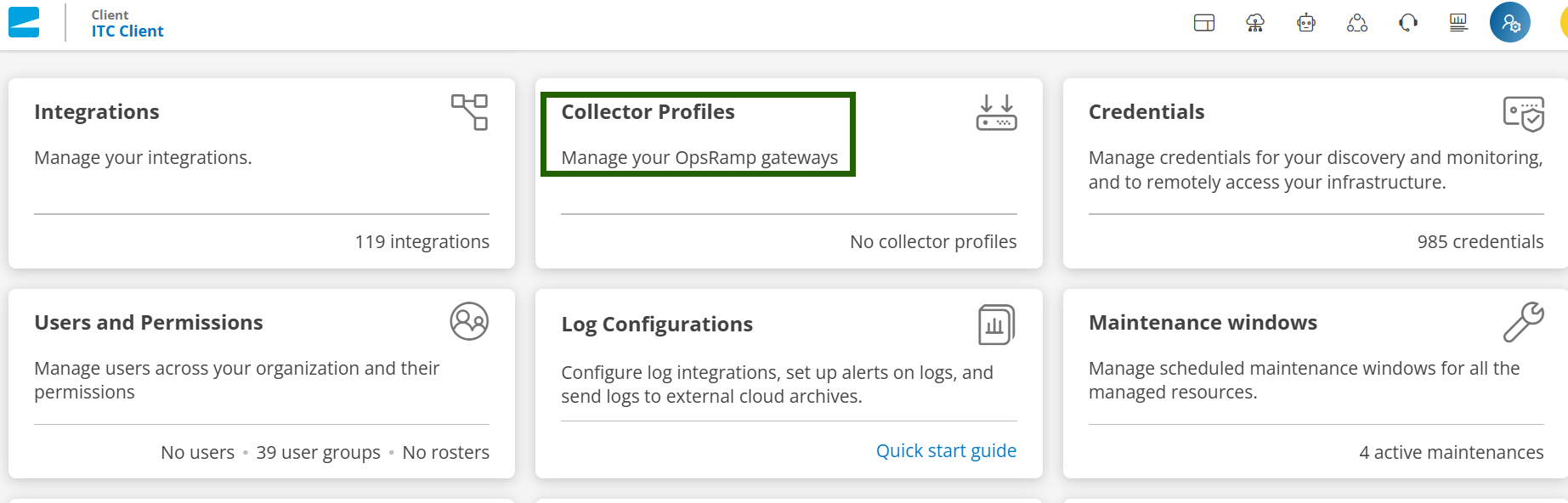Click the three-circle collaboration icon
Viewport: 1568px width, 503px height.
click(1357, 23)
